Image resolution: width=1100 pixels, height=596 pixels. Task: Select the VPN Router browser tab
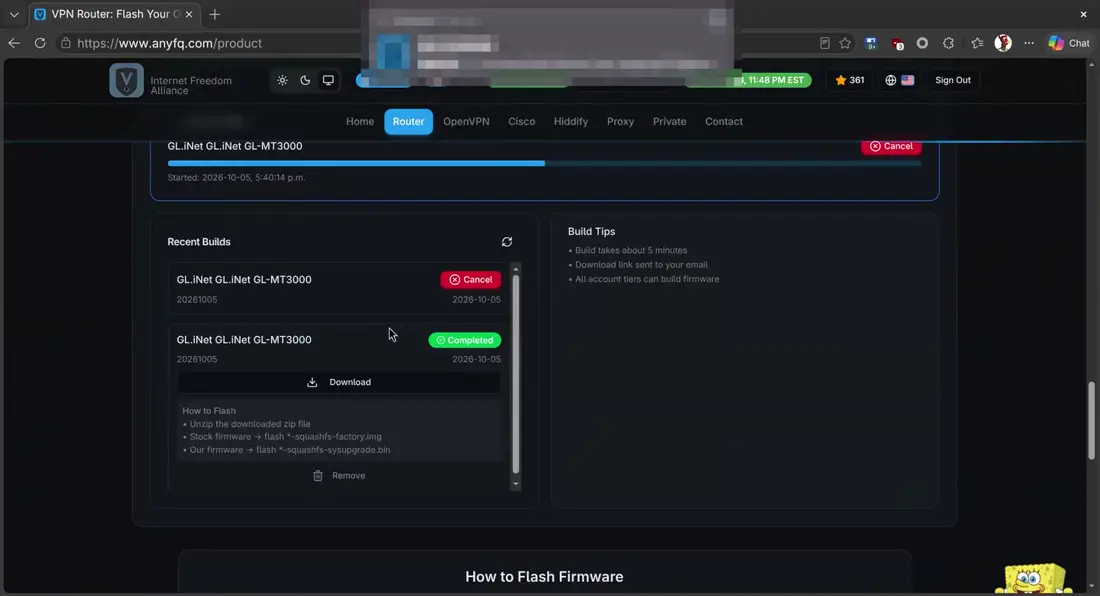coord(114,14)
